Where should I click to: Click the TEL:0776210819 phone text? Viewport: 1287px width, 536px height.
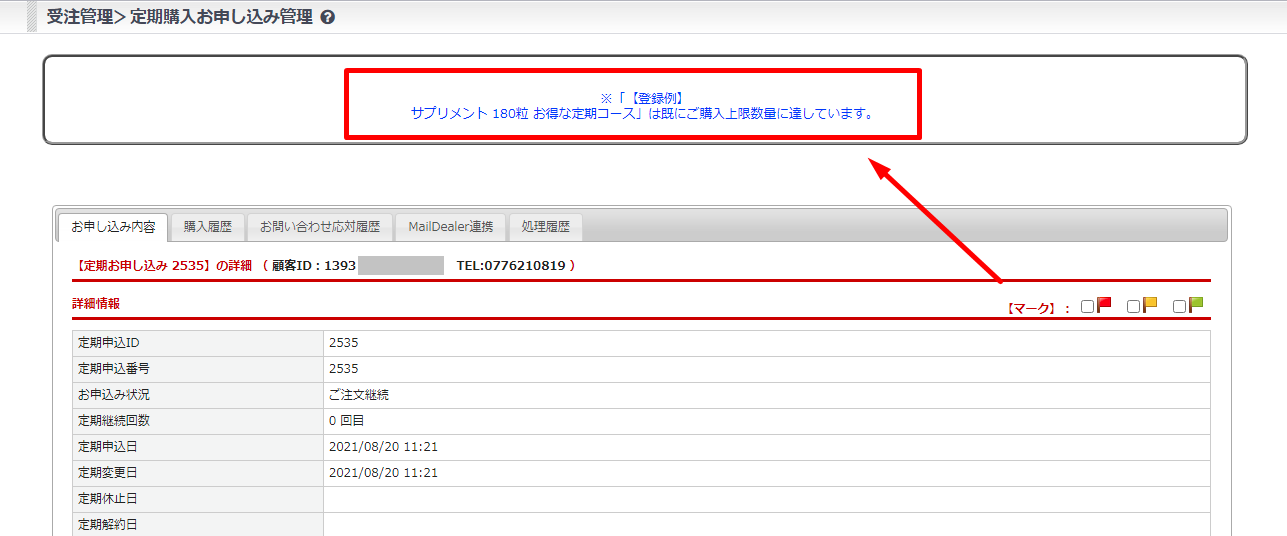pyautogui.click(x=511, y=266)
